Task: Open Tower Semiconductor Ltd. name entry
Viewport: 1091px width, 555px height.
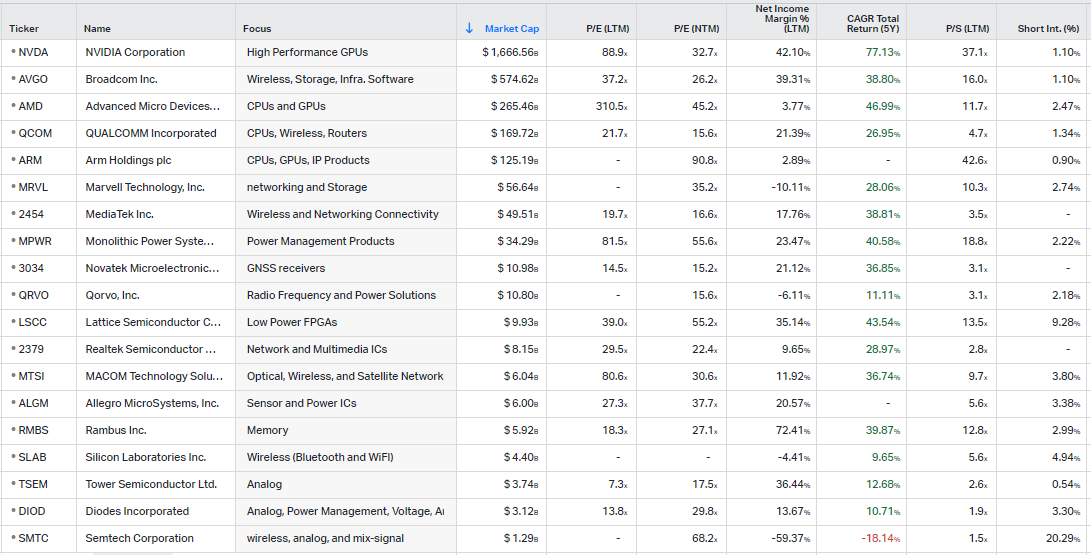Action: coord(151,484)
